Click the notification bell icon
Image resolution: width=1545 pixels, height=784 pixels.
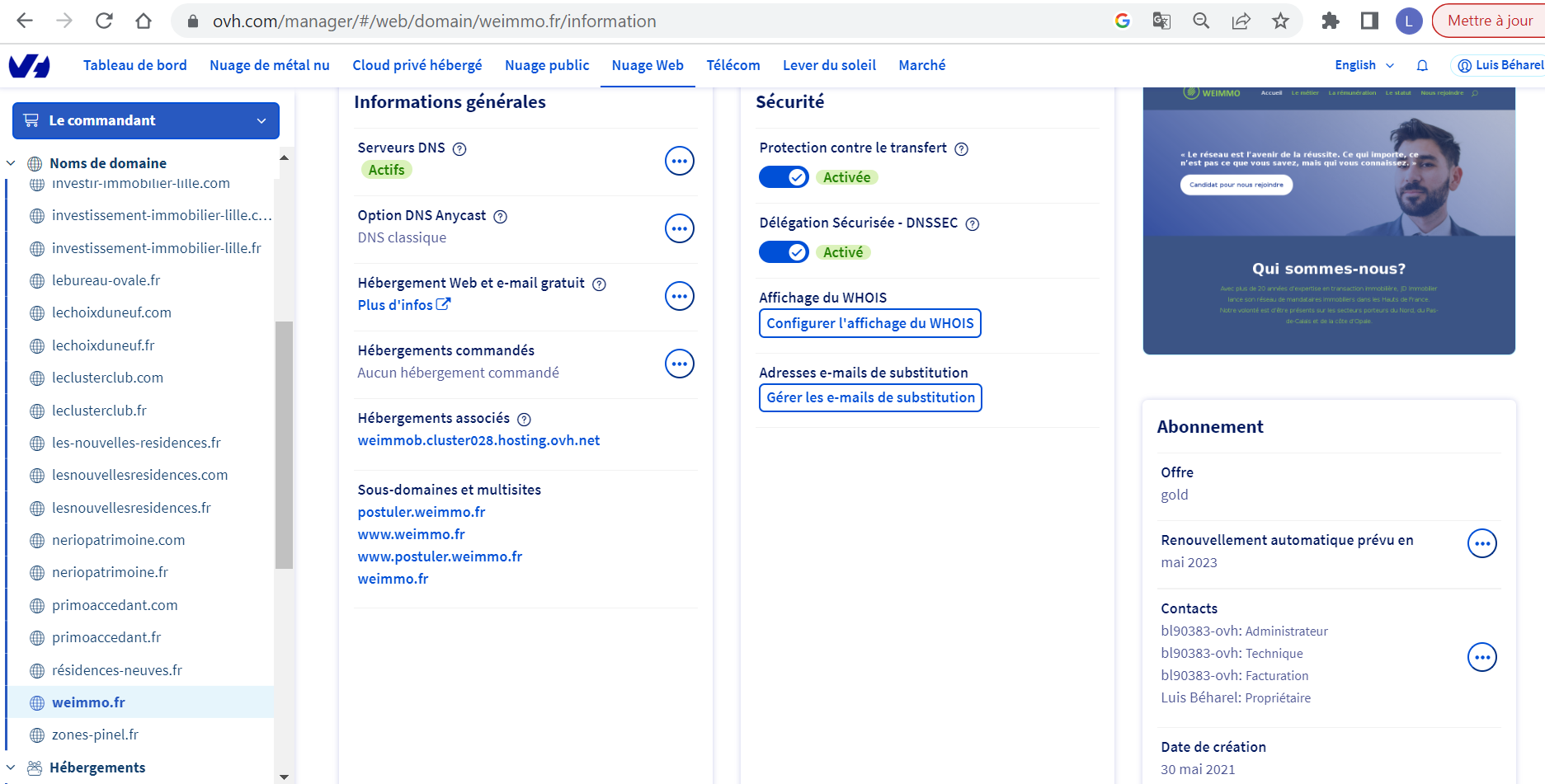(x=1422, y=65)
